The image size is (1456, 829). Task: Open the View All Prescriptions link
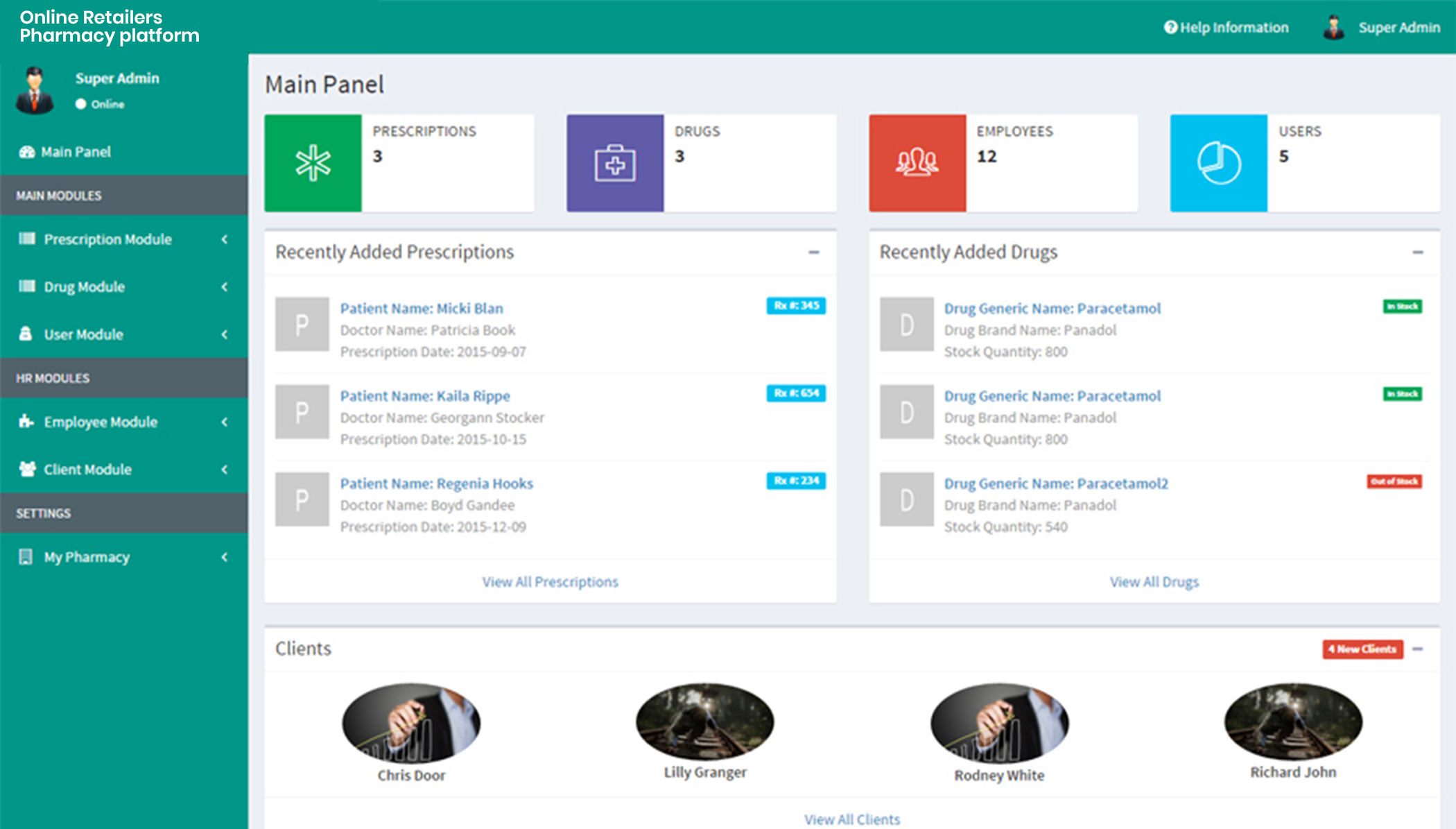[x=551, y=582]
